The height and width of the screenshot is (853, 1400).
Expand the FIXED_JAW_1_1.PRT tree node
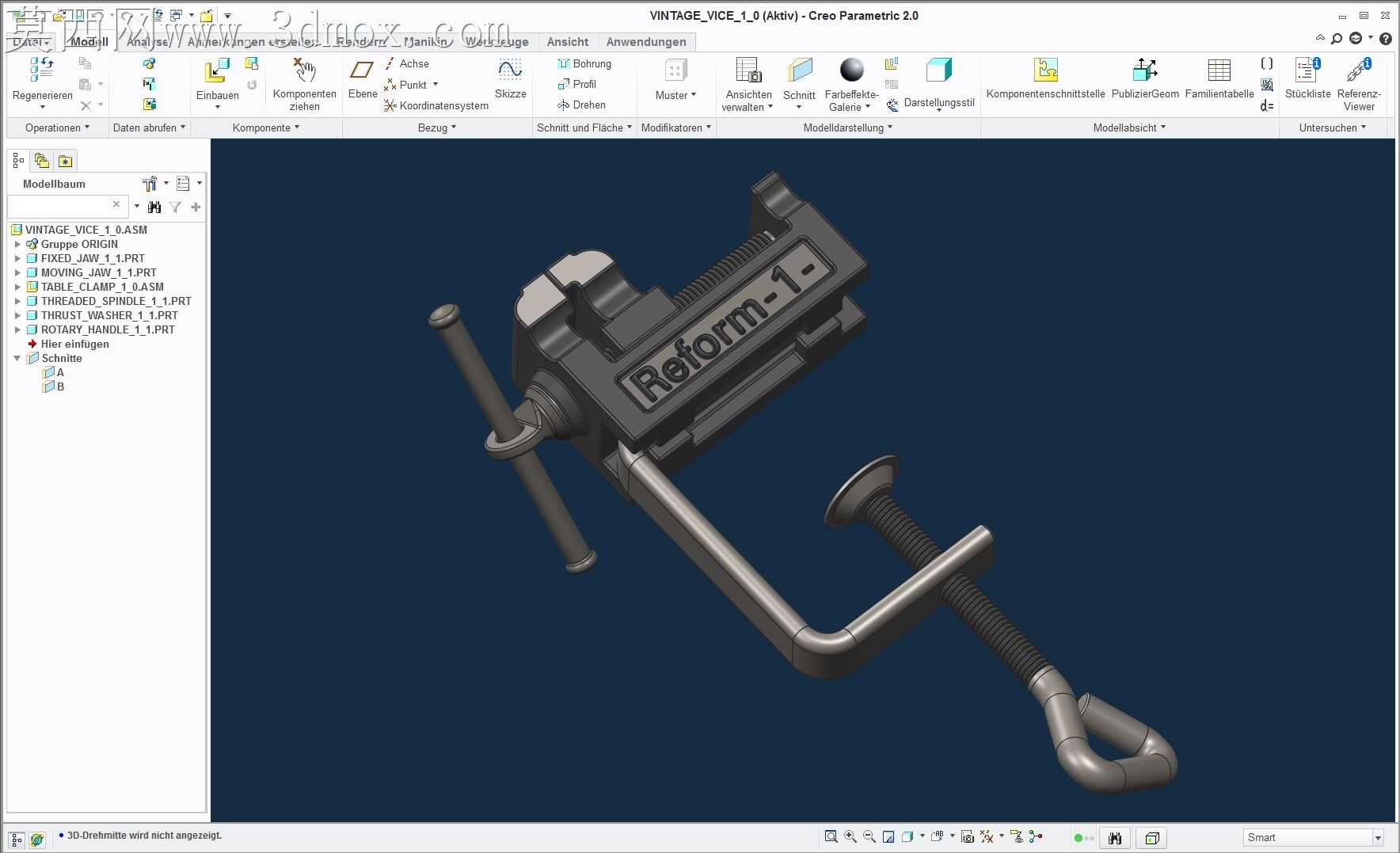point(17,258)
